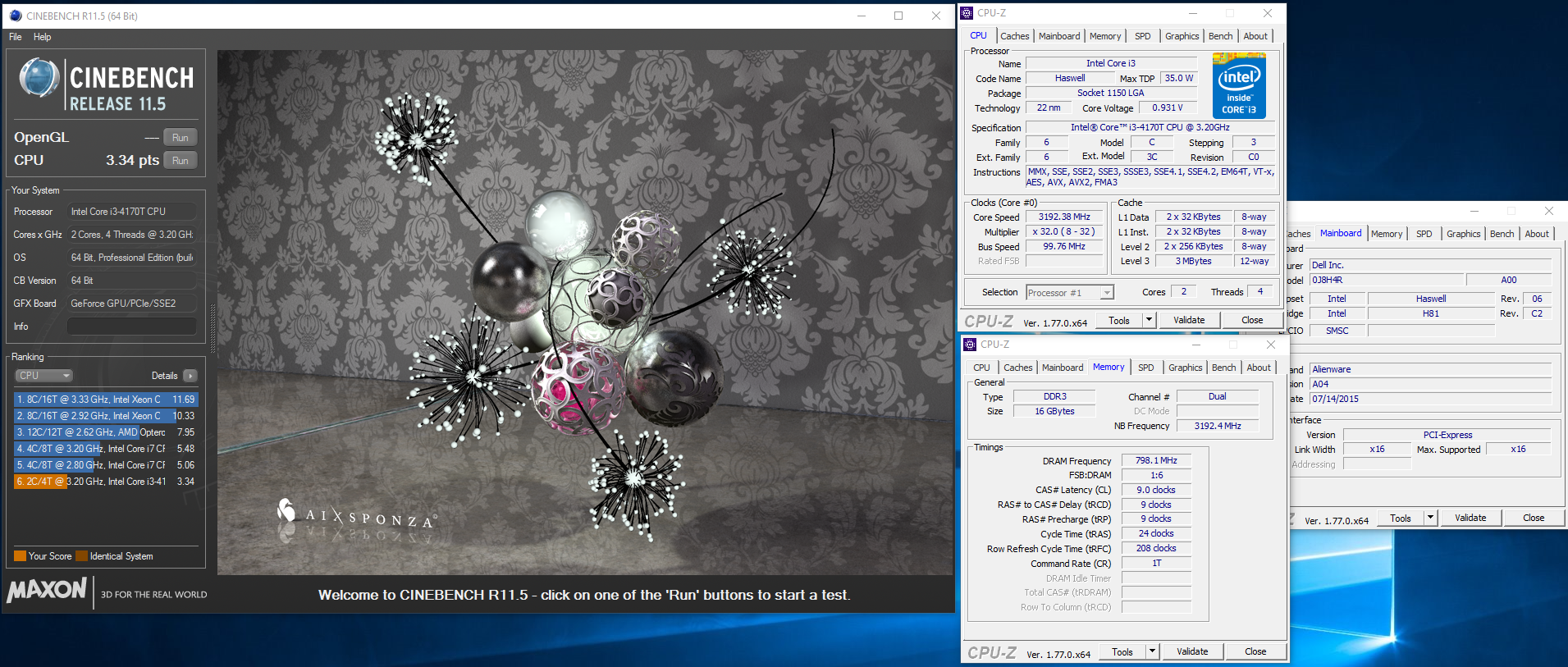Switch to Bench tab in CPU-Z CPU window
Screen dimensions: 1568x667
click(1220, 36)
